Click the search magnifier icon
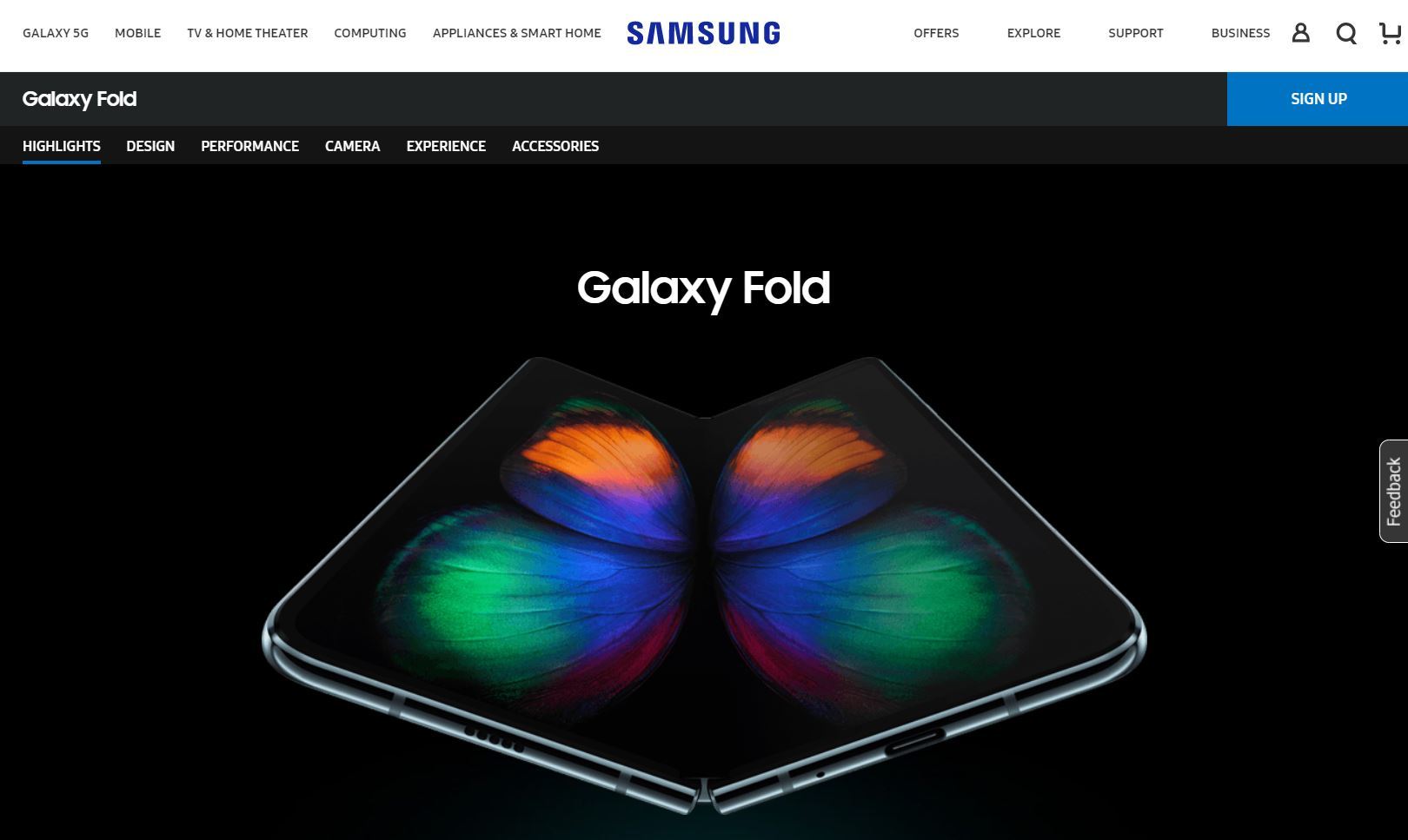 coord(1346,33)
